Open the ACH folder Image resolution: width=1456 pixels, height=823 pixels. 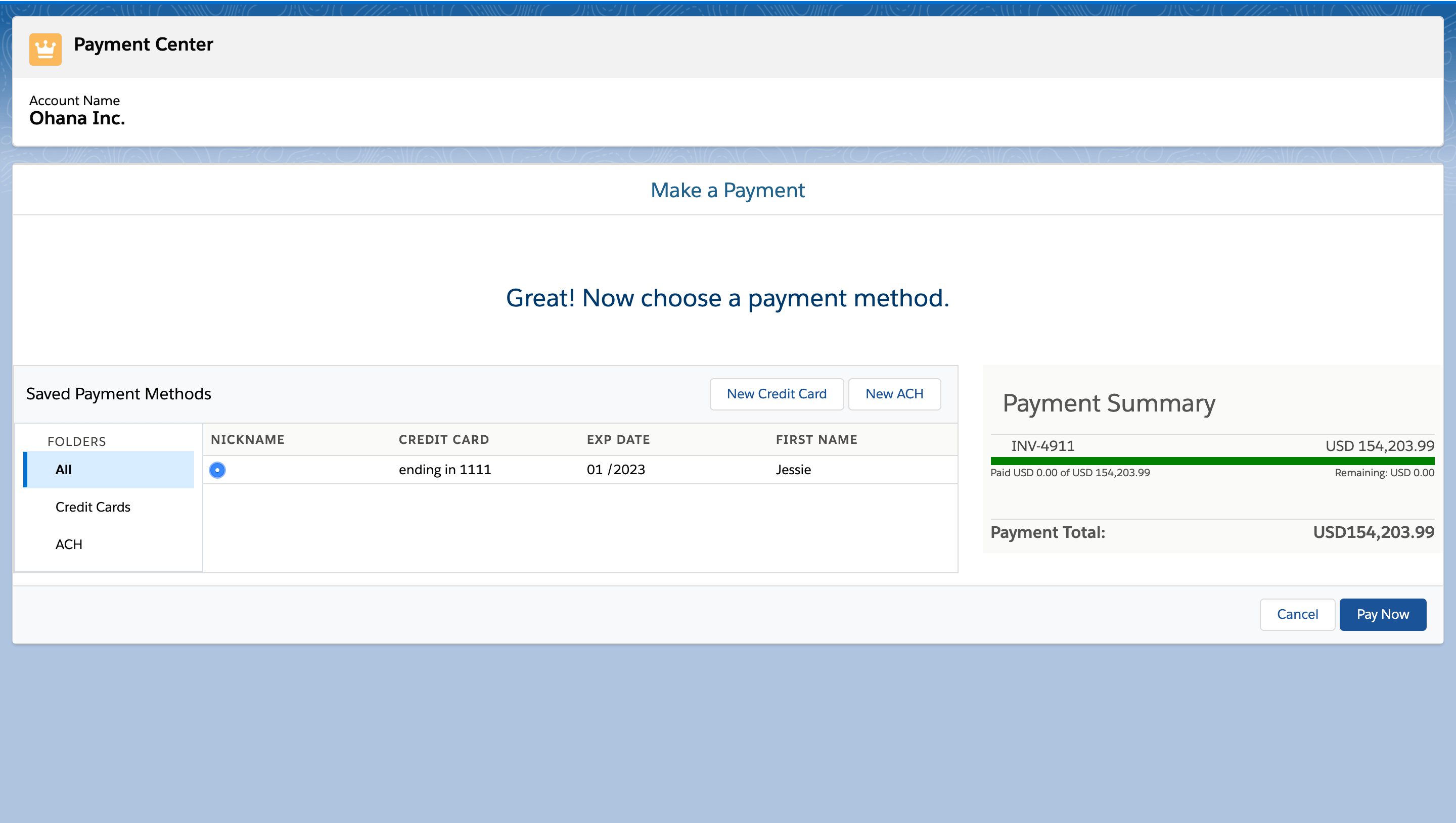point(69,544)
